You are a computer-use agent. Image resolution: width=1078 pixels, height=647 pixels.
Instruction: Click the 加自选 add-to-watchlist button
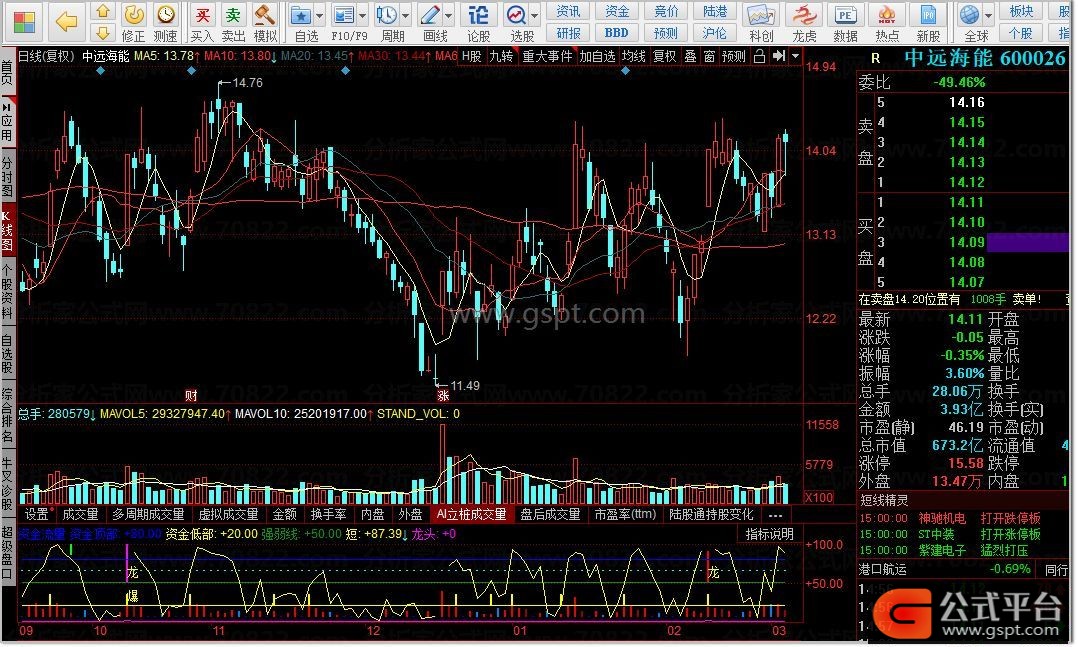[597, 56]
